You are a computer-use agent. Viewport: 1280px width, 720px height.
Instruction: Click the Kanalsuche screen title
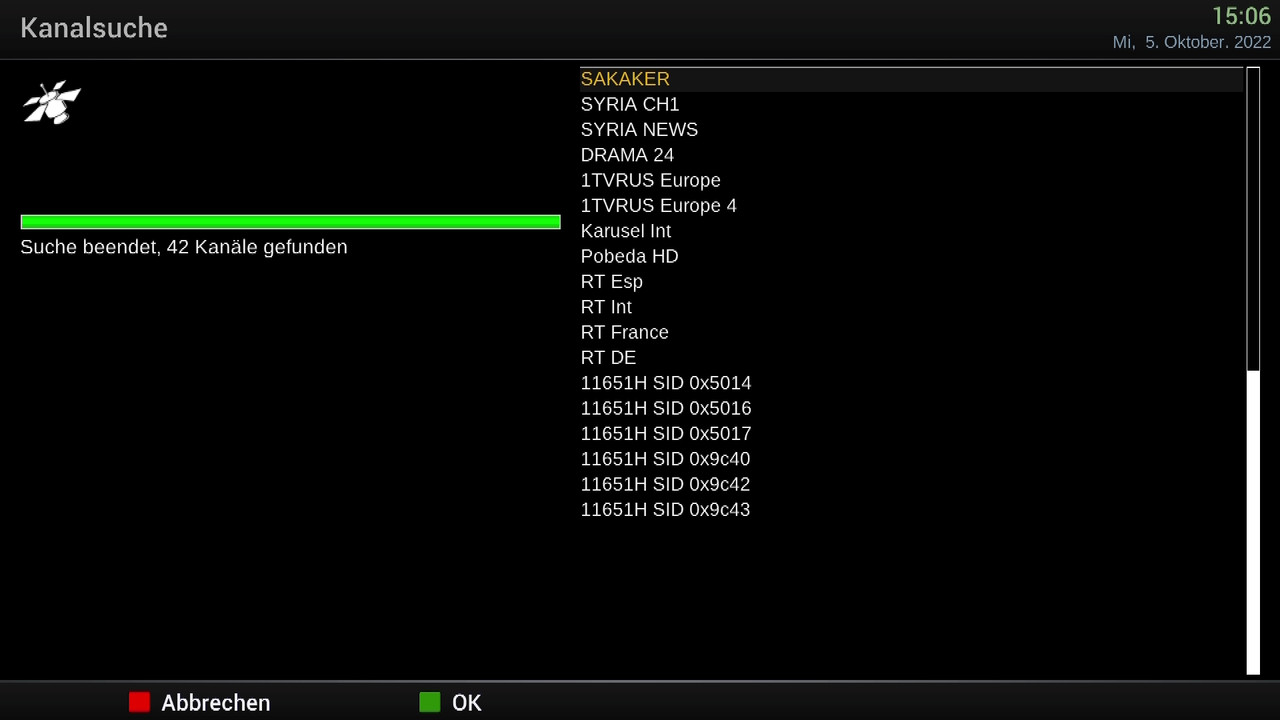[x=94, y=28]
